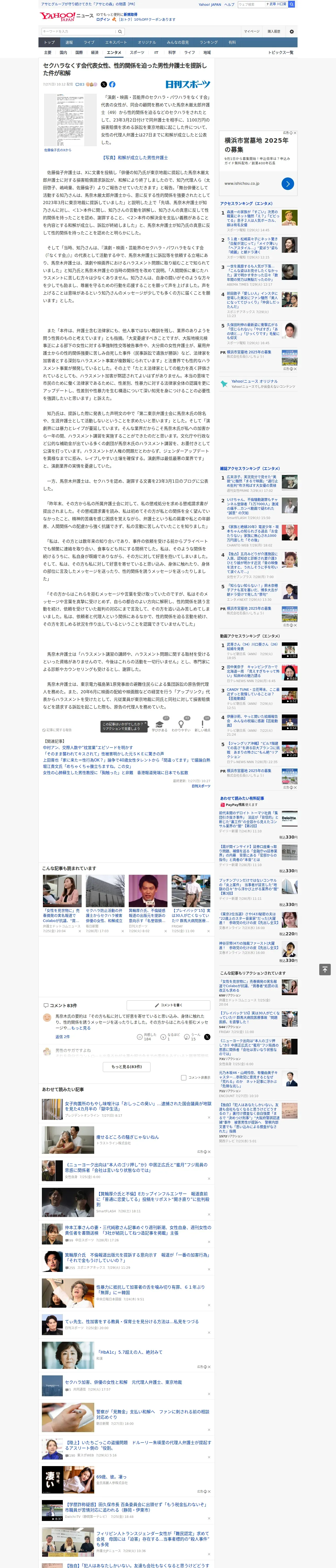336x1568 pixels.
Task: Open recommended article 女子刑務所のもやし味噌汁
Action: click(138, 1106)
